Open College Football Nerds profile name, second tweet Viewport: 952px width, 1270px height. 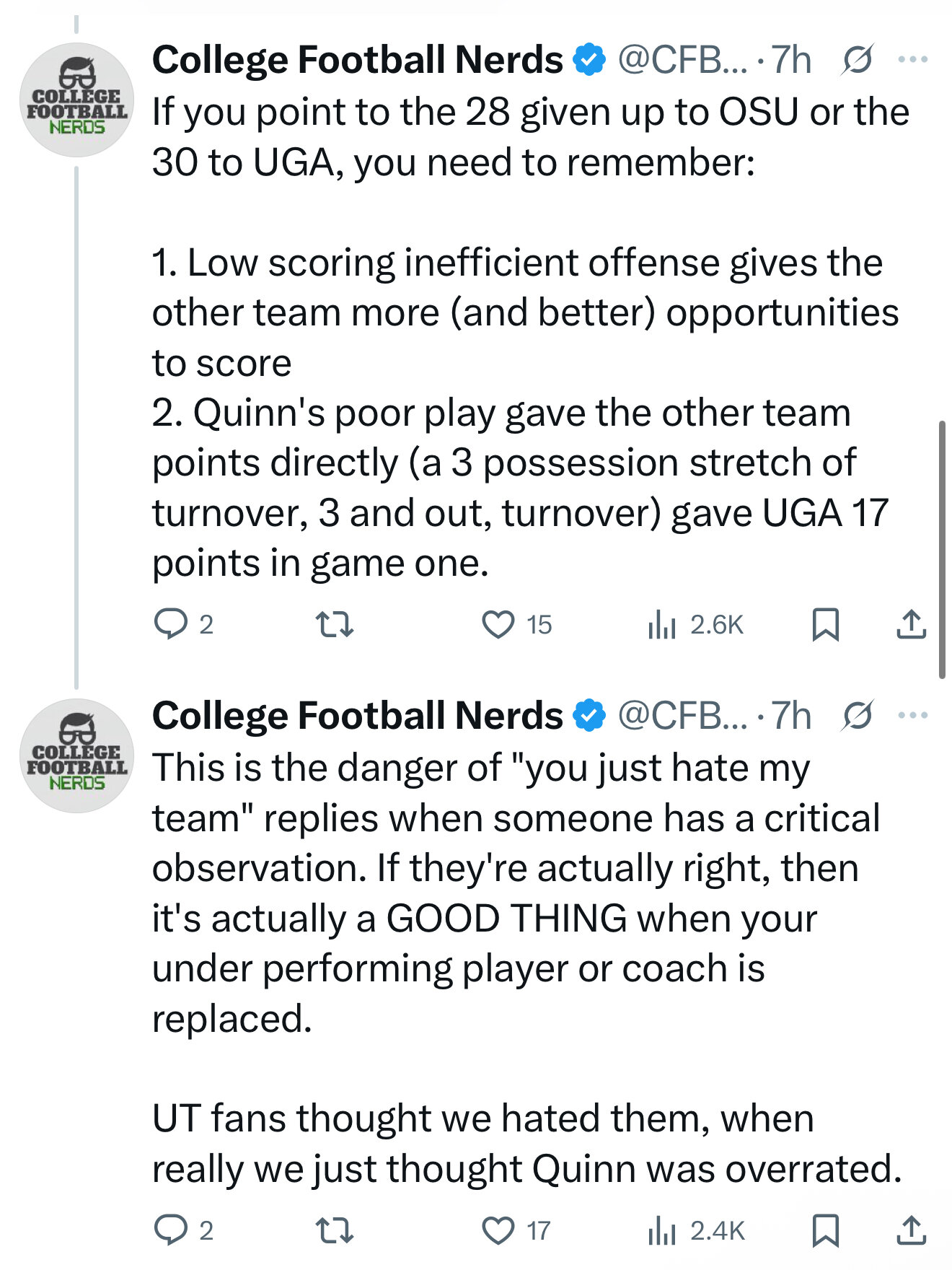358,715
